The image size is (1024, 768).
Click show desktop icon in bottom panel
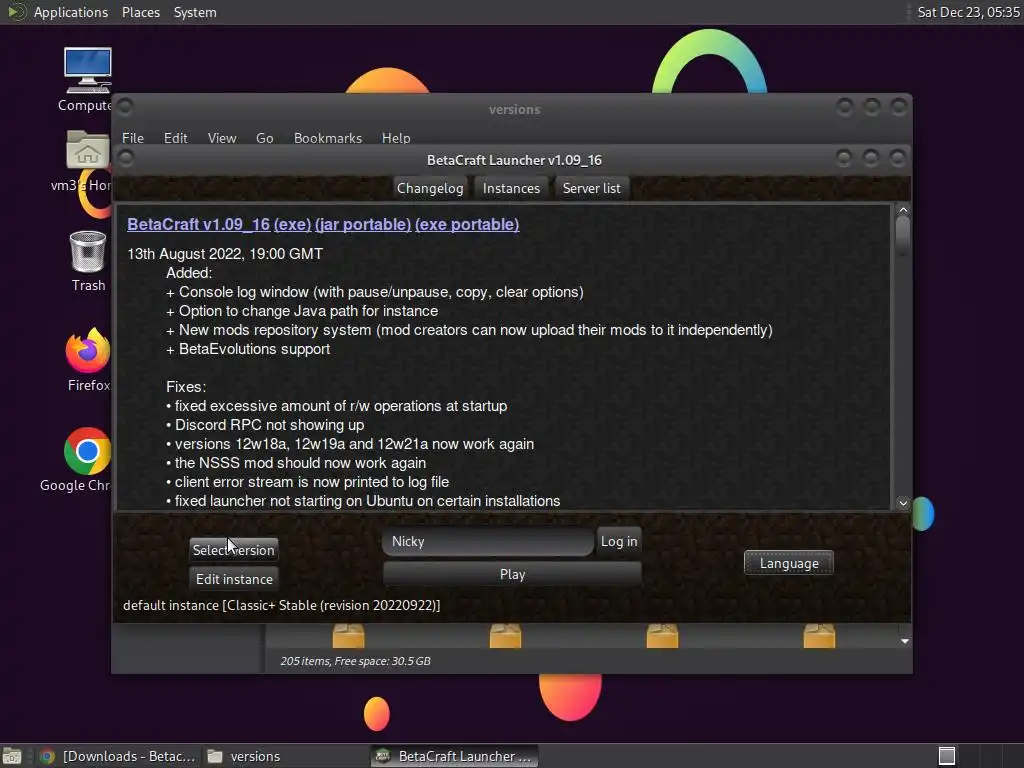coord(12,756)
